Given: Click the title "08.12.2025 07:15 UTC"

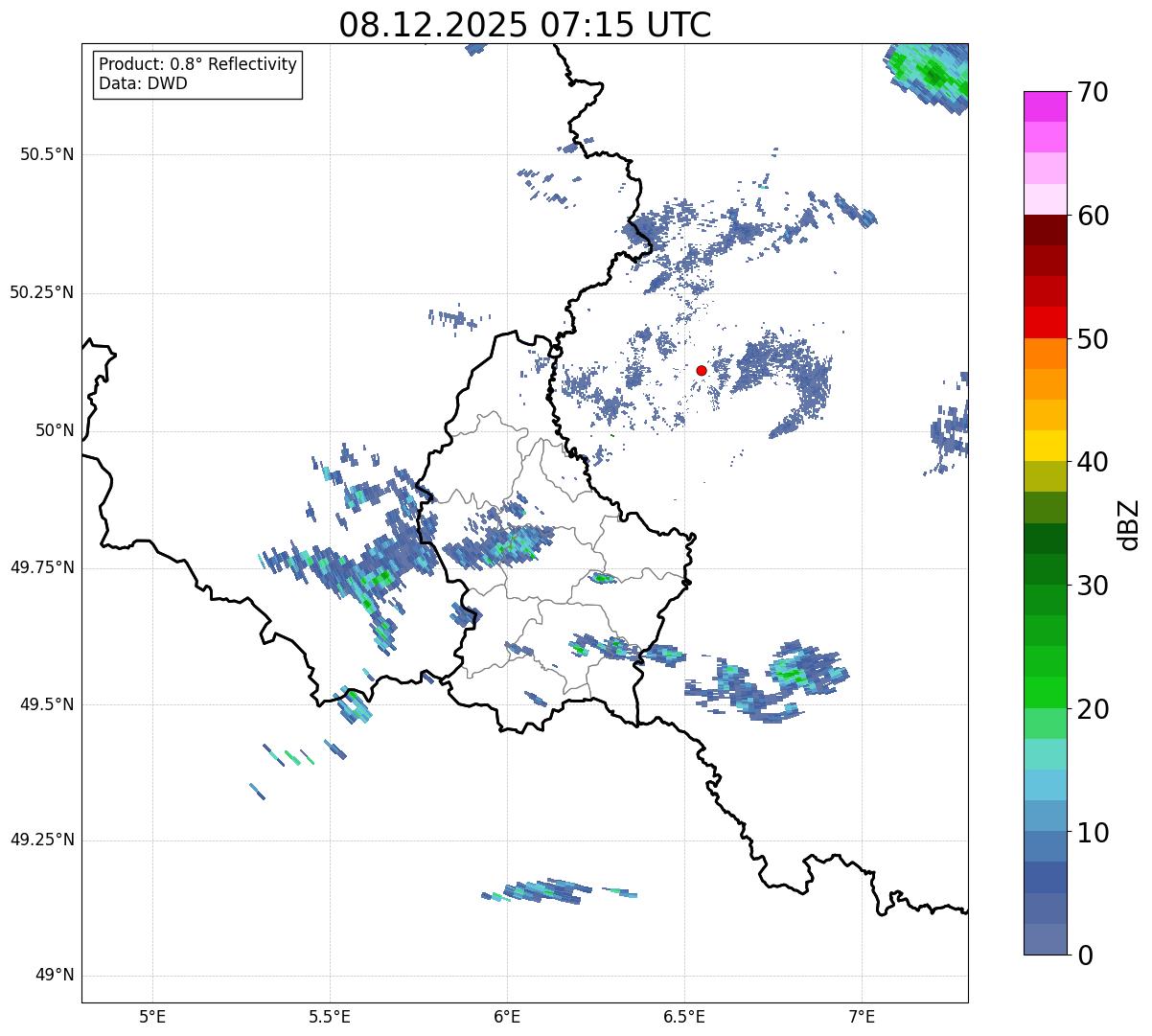Looking at the screenshot, I should [x=525, y=25].
